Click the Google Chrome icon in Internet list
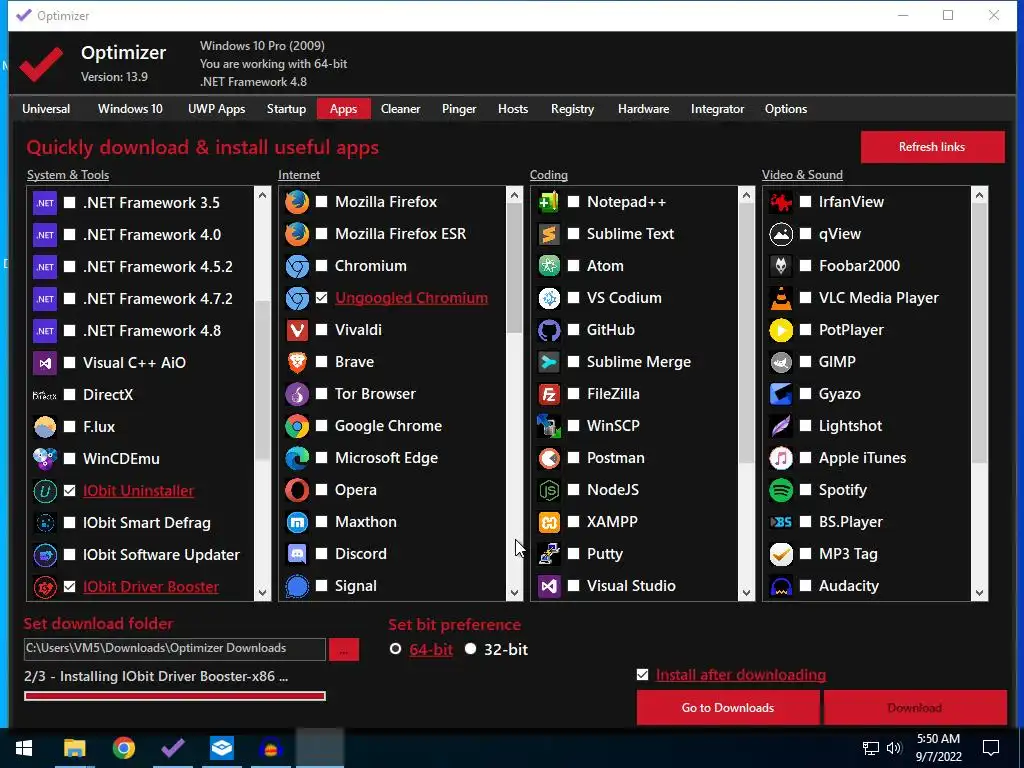 (x=296, y=426)
